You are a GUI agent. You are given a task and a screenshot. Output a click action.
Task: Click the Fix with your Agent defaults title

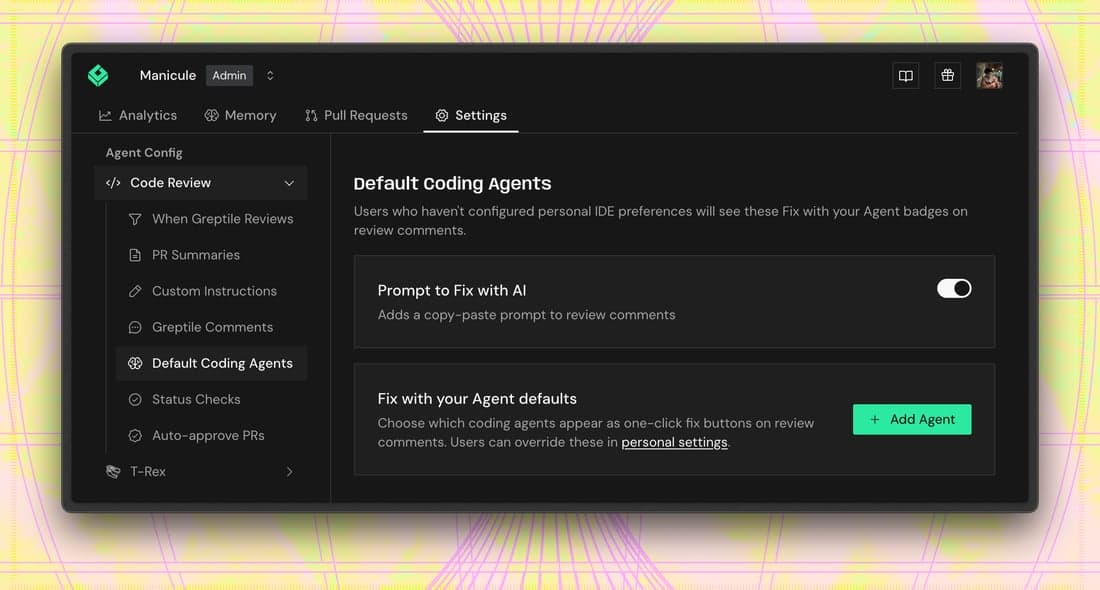[477, 398]
